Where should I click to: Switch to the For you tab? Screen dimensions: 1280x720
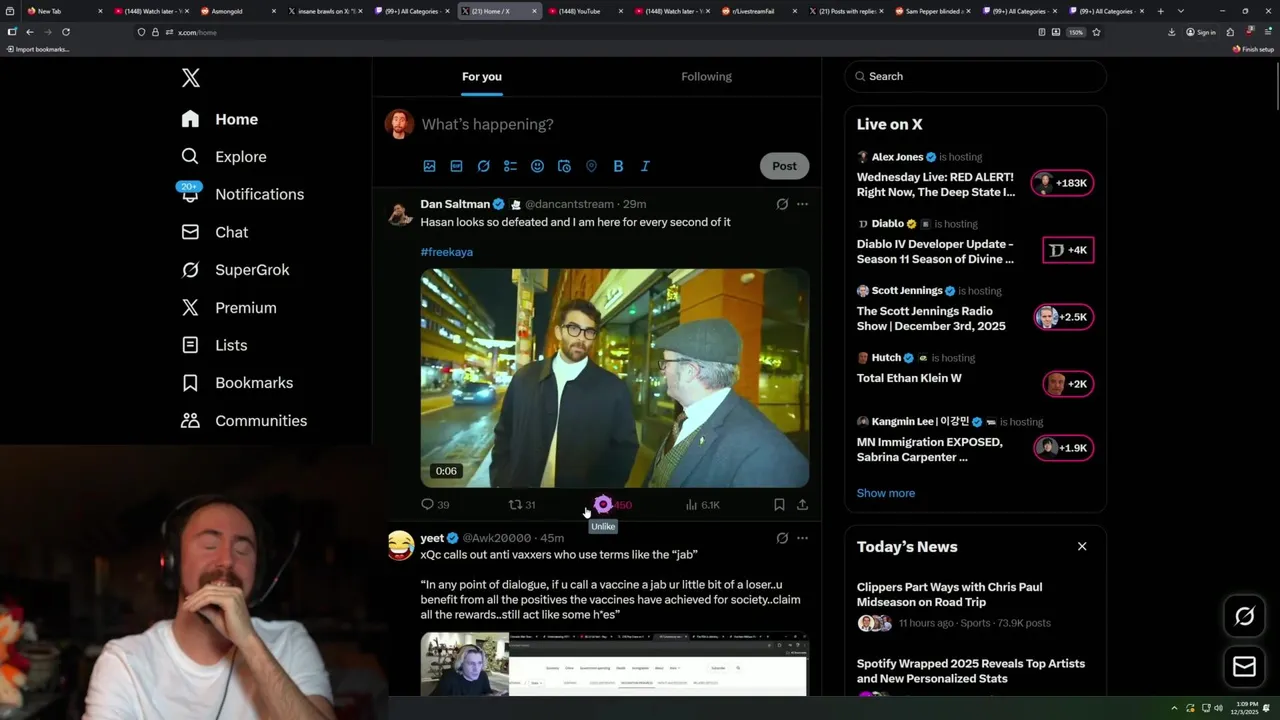coord(482,76)
